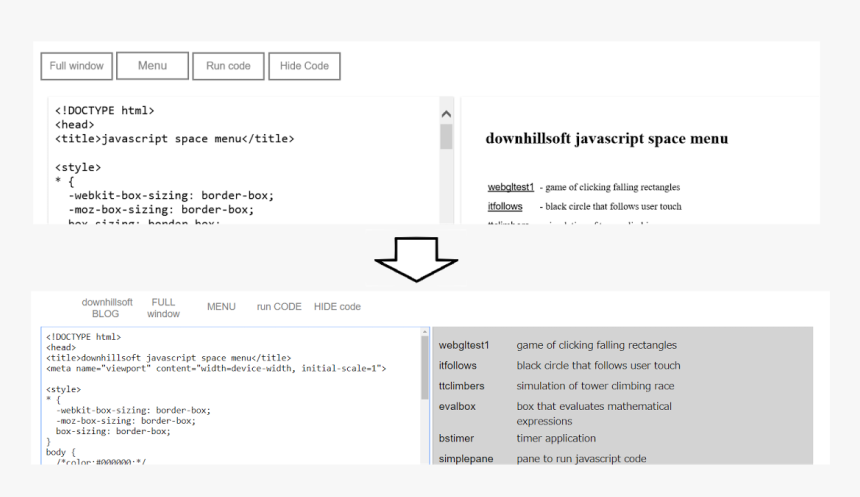Click the top code editor scrollbar thumb
The image size is (860, 497).
point(446,136)
